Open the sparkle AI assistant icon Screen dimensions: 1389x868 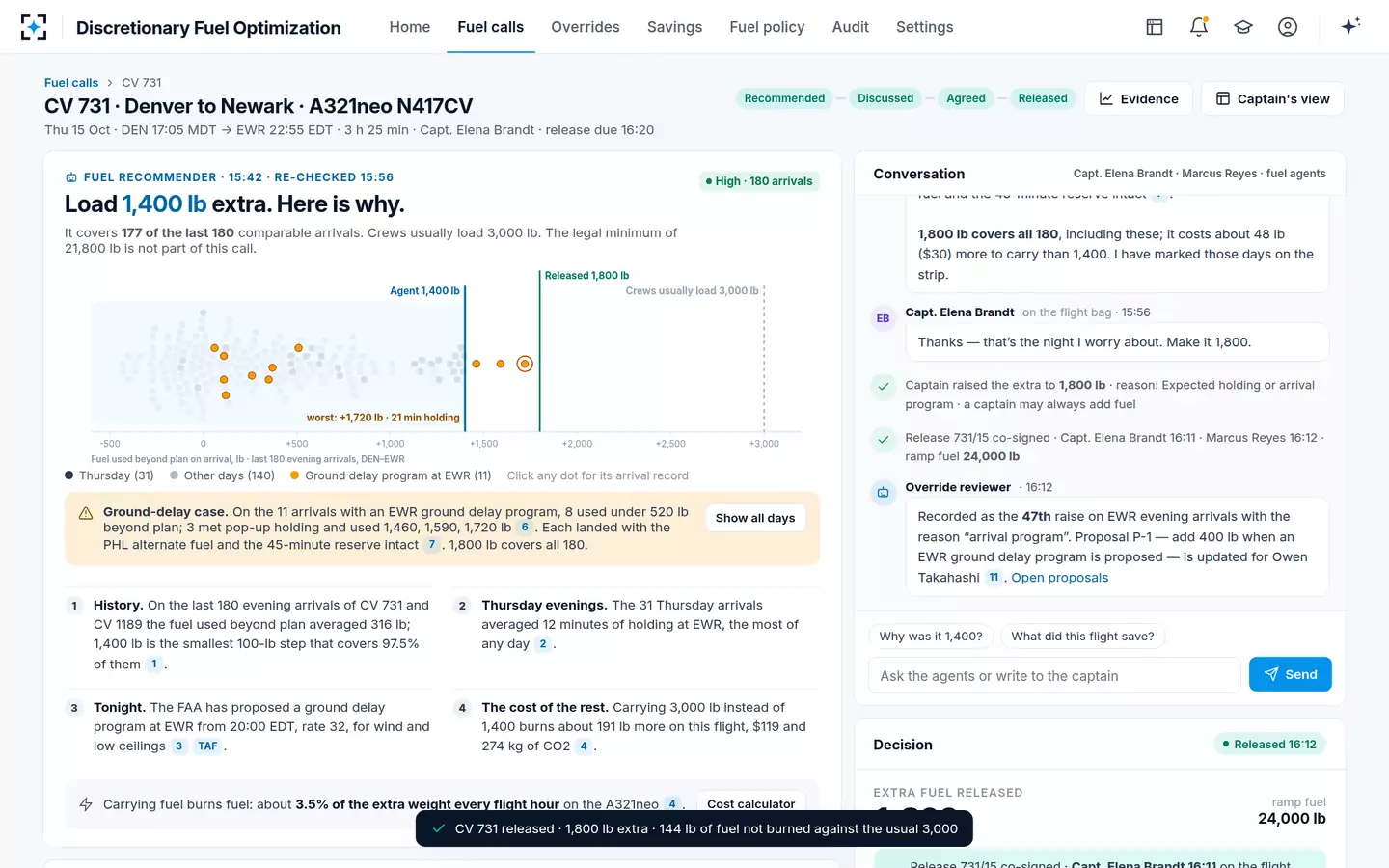(1350, 26)
